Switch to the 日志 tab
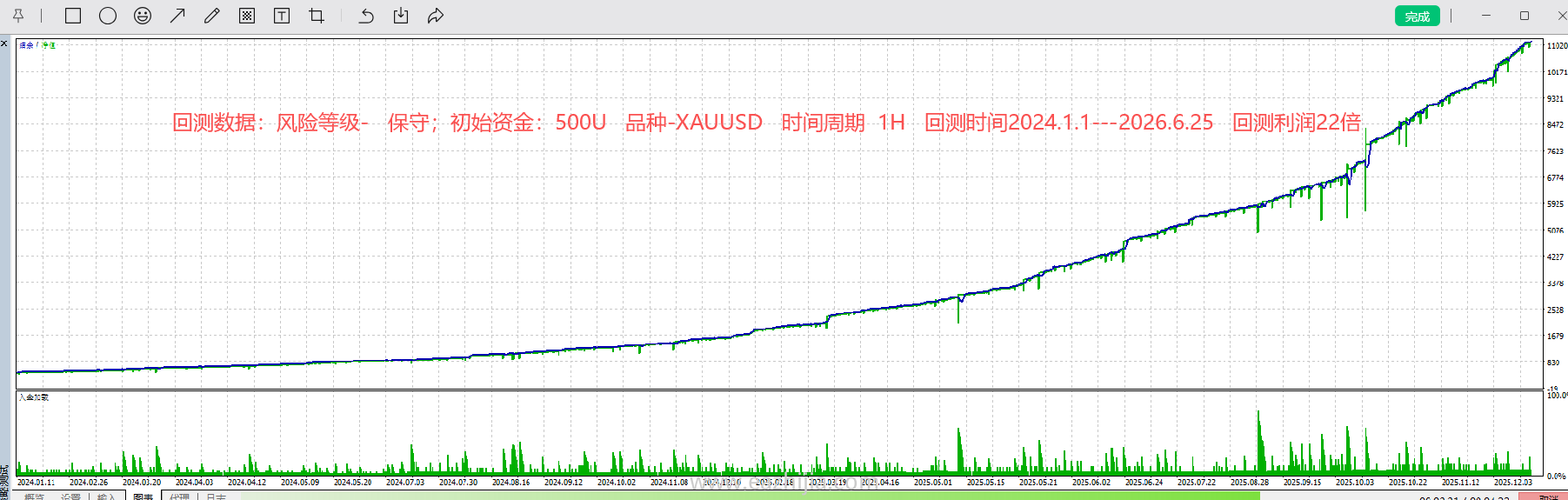Image resolution: width=1568 pixels, height=500 pixels. click(x=216, y=497)
